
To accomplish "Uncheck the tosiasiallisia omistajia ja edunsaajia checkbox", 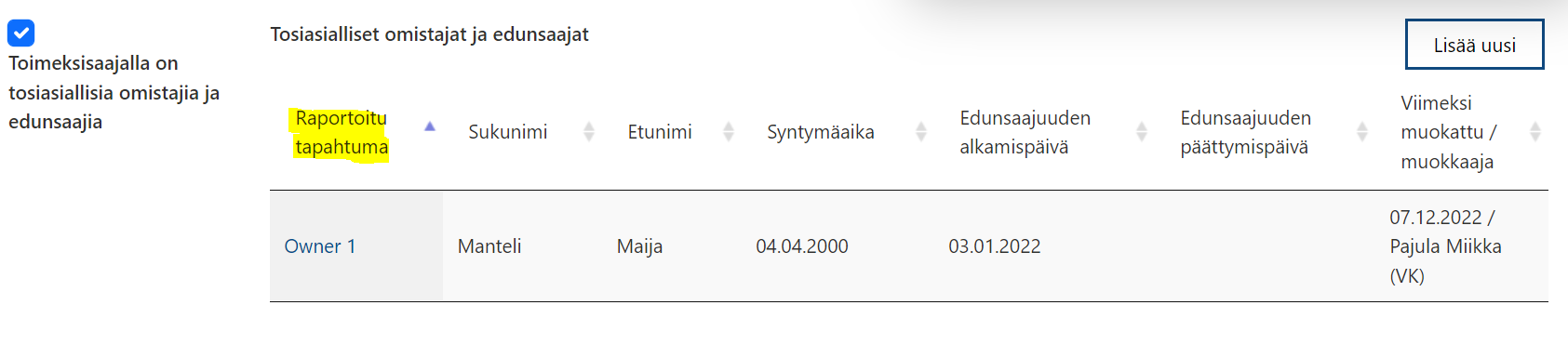I will (x=21, y=33).
